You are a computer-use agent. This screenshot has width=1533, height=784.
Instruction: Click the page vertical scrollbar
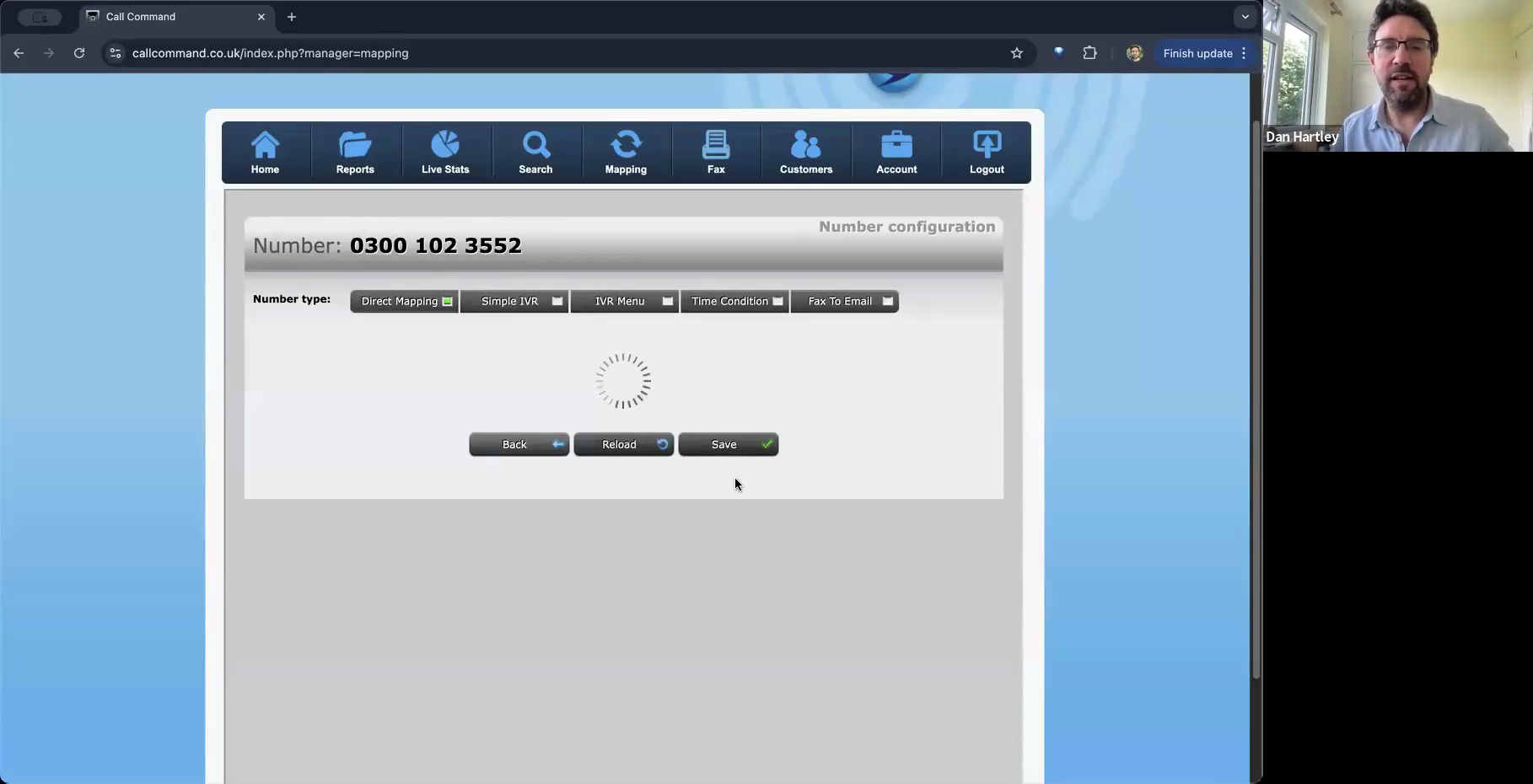(1256, 400)
